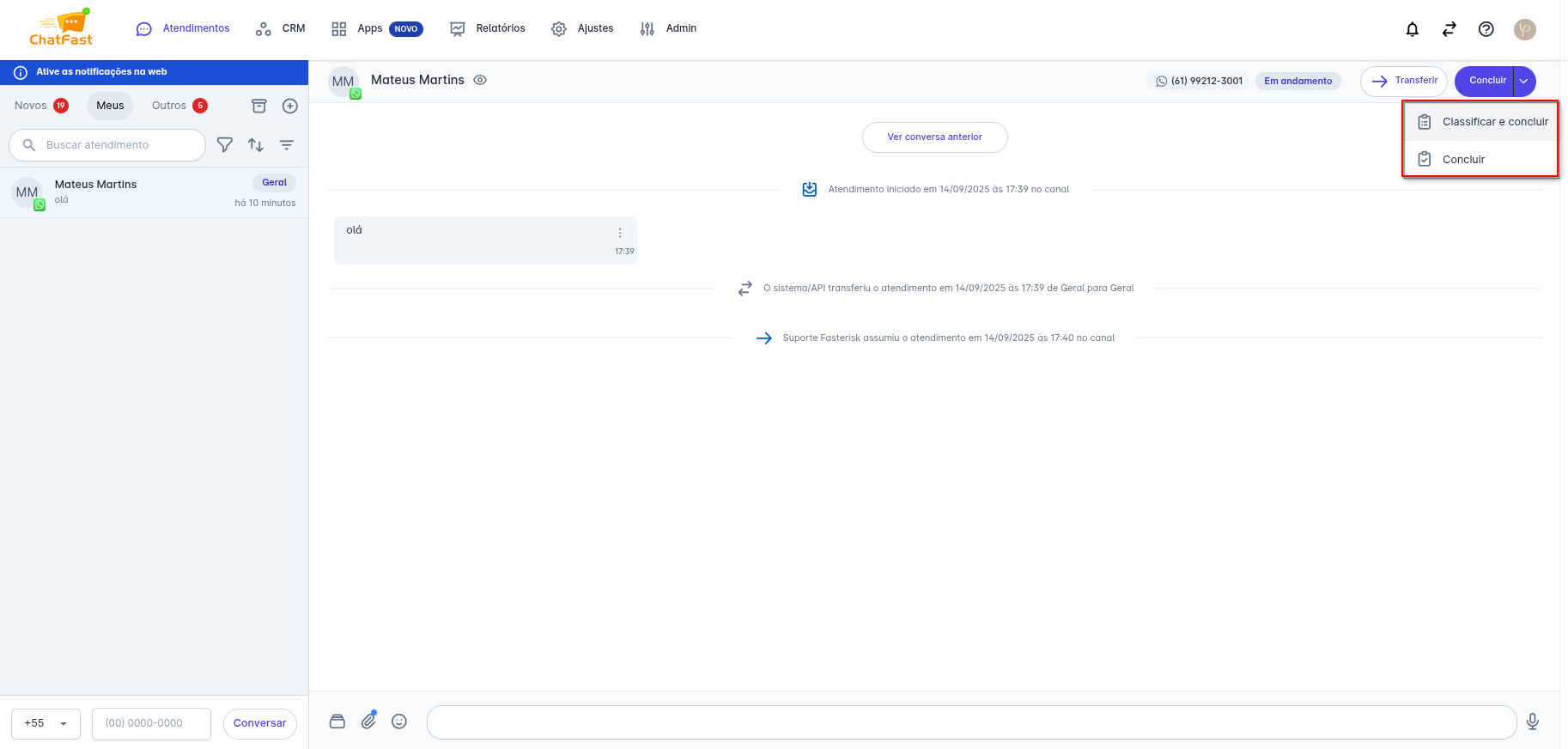1568x749 pixels.
Task: Open the emoji picker icon
Action: click(x=399, y=722)
